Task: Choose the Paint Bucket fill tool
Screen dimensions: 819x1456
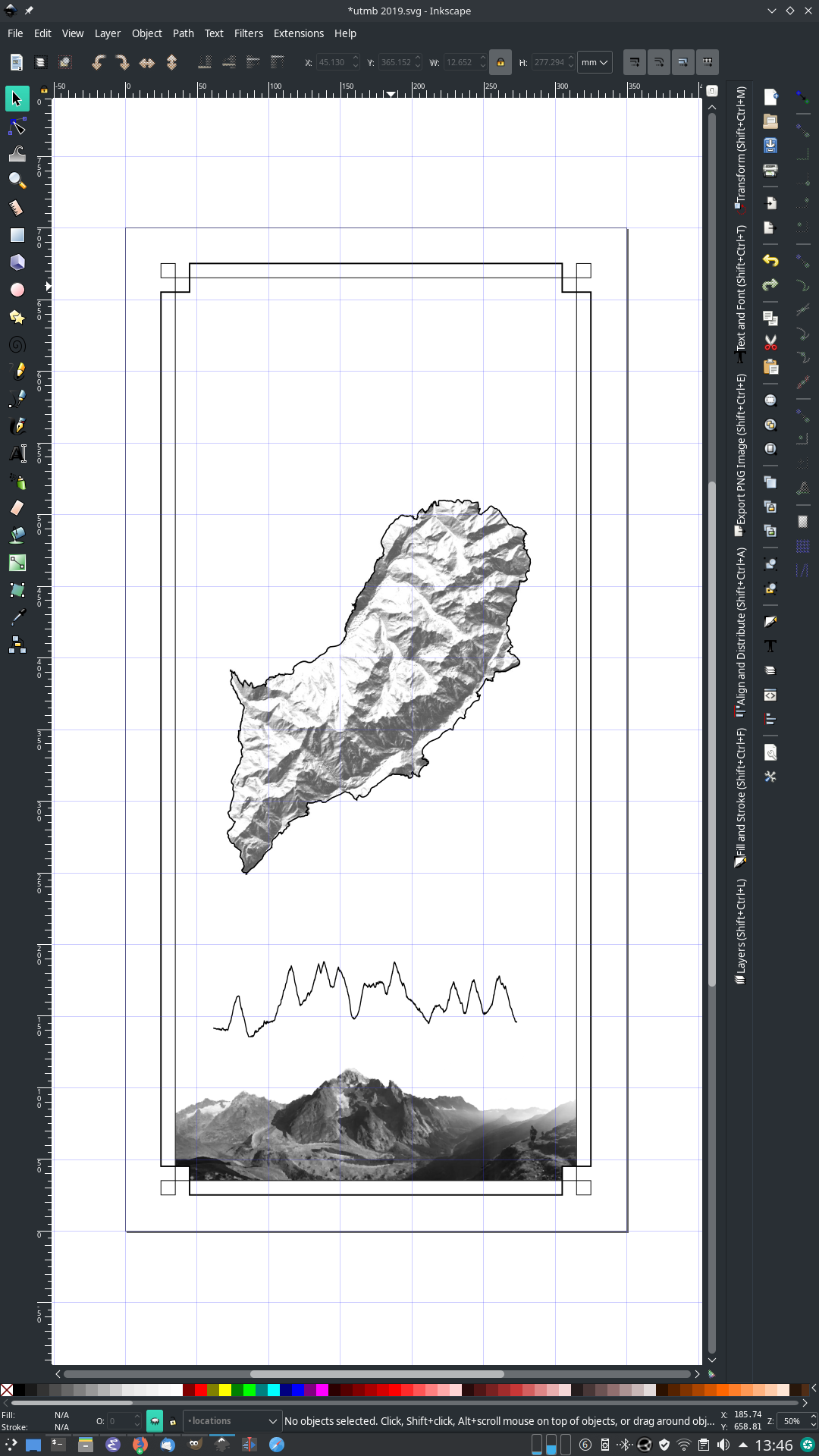Action: pyautogui.click(x=17, y=535)
